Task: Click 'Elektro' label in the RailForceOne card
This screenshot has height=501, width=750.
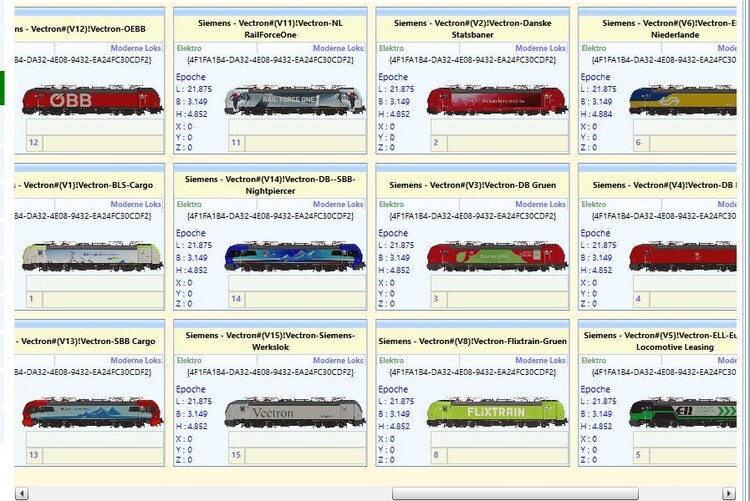Action: tap(189, 48)
